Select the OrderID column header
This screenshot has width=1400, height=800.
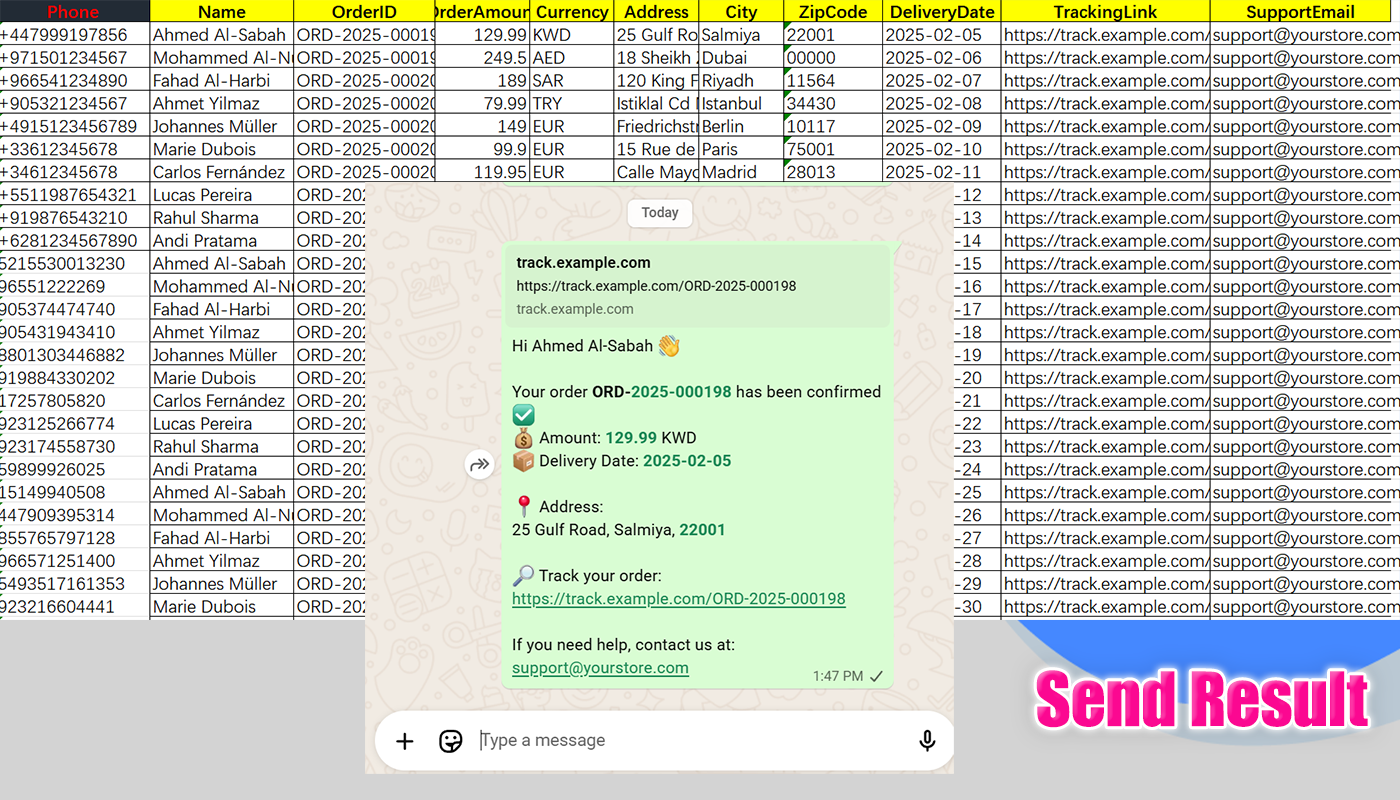coord(364,12)
